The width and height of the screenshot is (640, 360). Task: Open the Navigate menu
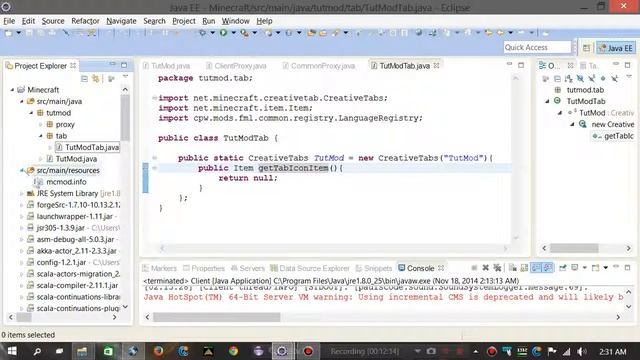pyautogui.click(x=121, y=21)
